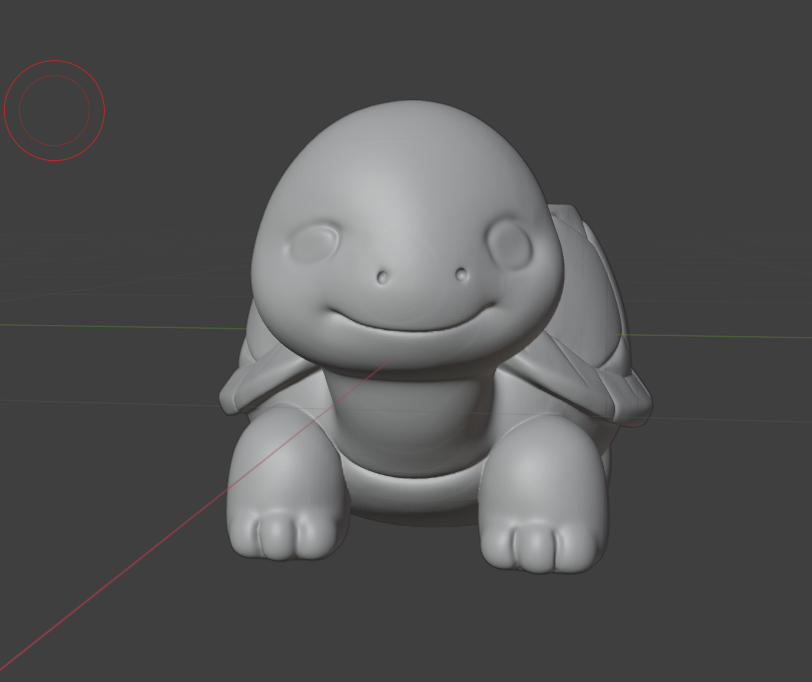Image resolution: width=812 pixels, height=682 pixels.
Task: Click the shell rim flap on the left side
Action: click(265, 385)
